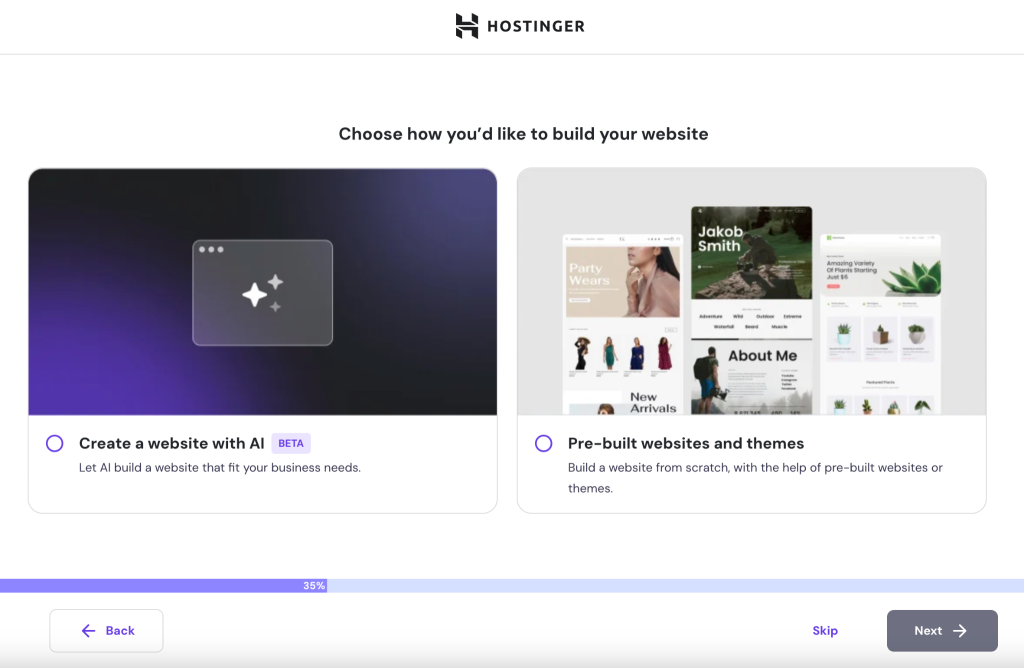
Task: Click the BETA badge next to the AI option
Action: (291, 442)
